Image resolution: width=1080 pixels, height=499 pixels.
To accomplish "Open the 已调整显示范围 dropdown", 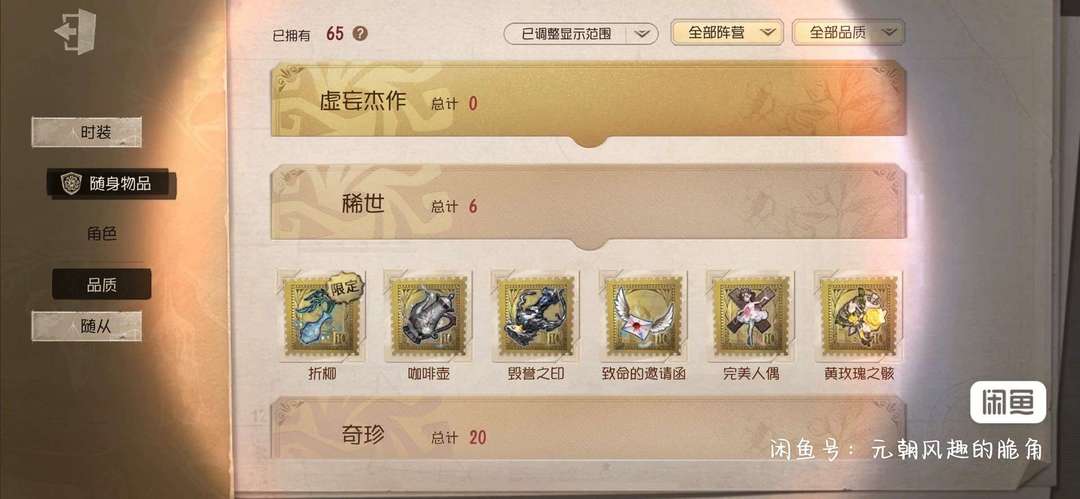I will 581,33.
